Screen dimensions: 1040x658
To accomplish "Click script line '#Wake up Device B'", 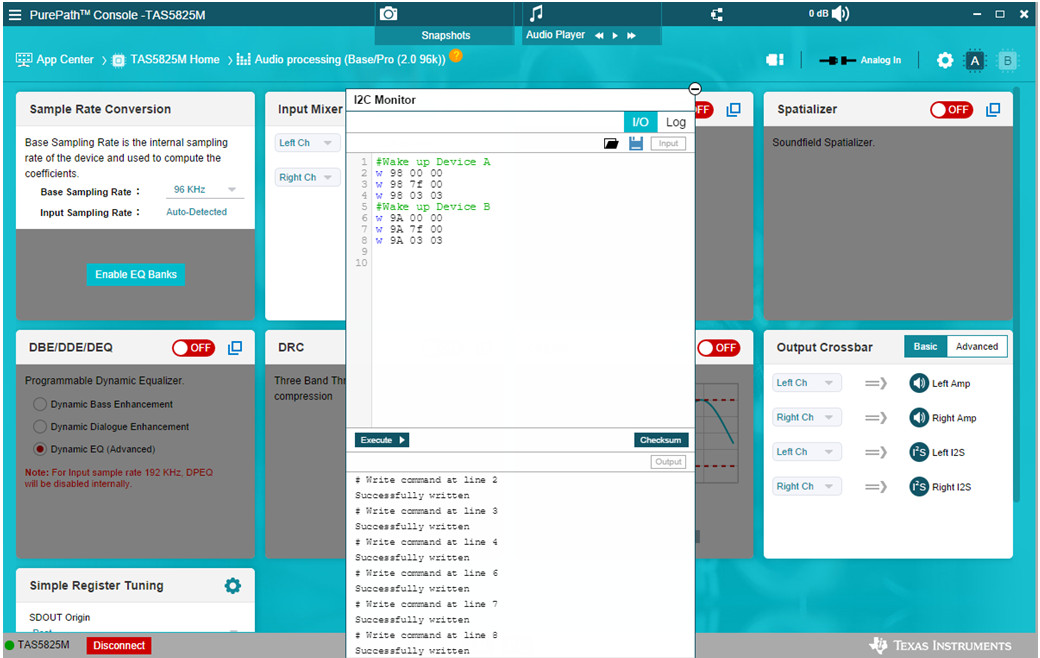I will coord(433,207).
